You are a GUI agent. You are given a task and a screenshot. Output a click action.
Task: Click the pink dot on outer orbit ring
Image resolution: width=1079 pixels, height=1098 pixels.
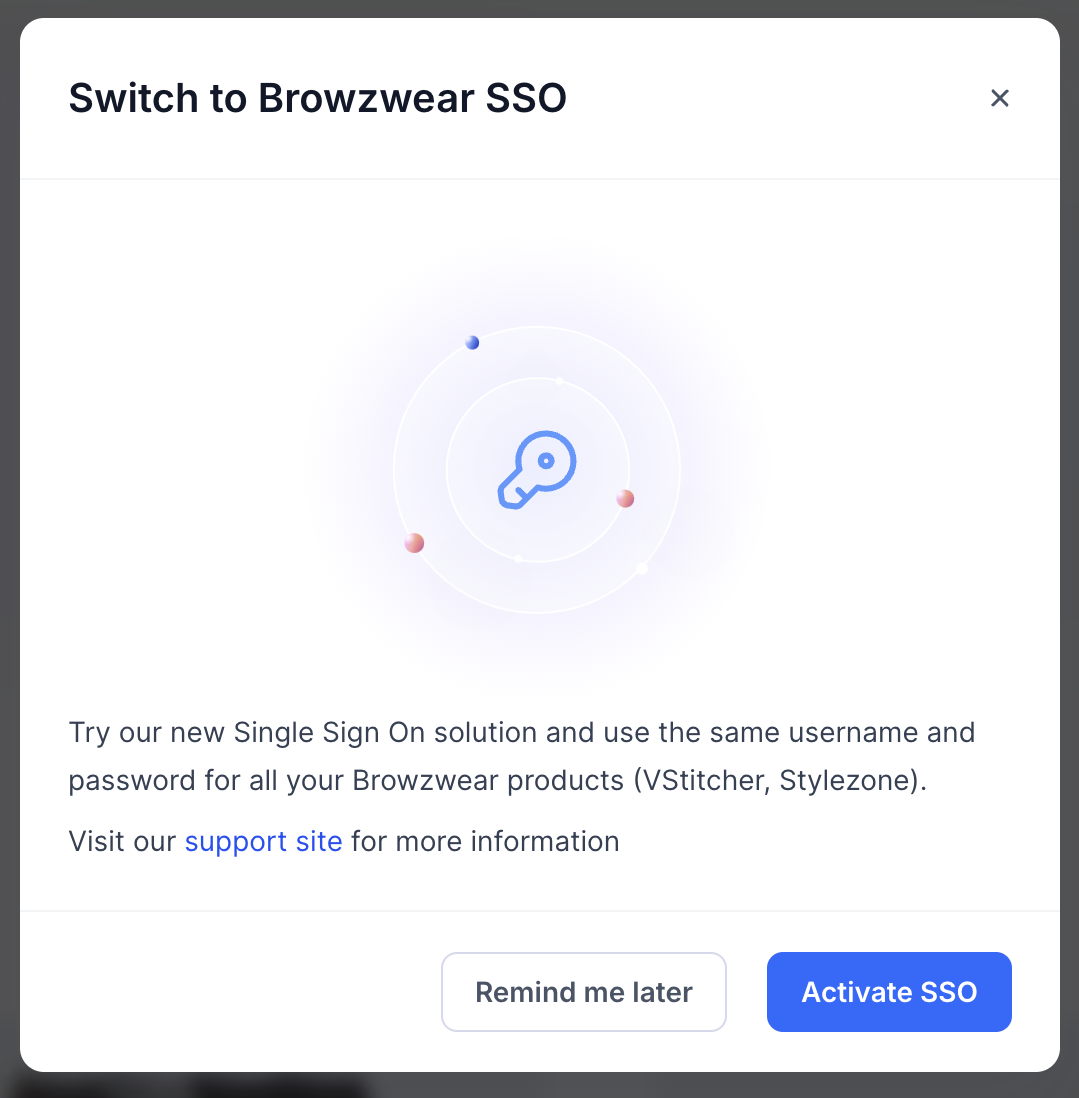[x=414, y=543]
